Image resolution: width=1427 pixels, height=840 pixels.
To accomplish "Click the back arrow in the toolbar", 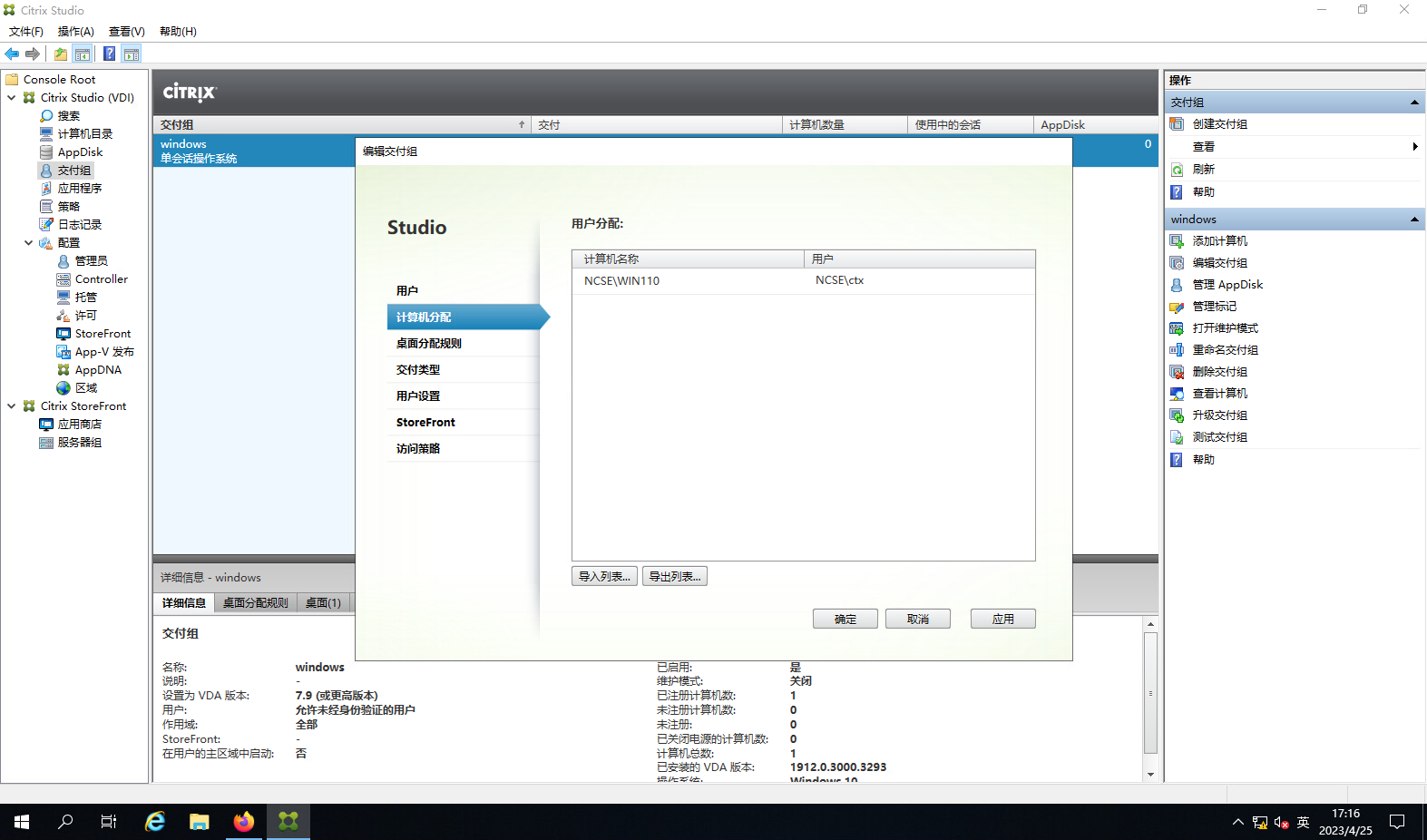I will [x=12, y=54].
